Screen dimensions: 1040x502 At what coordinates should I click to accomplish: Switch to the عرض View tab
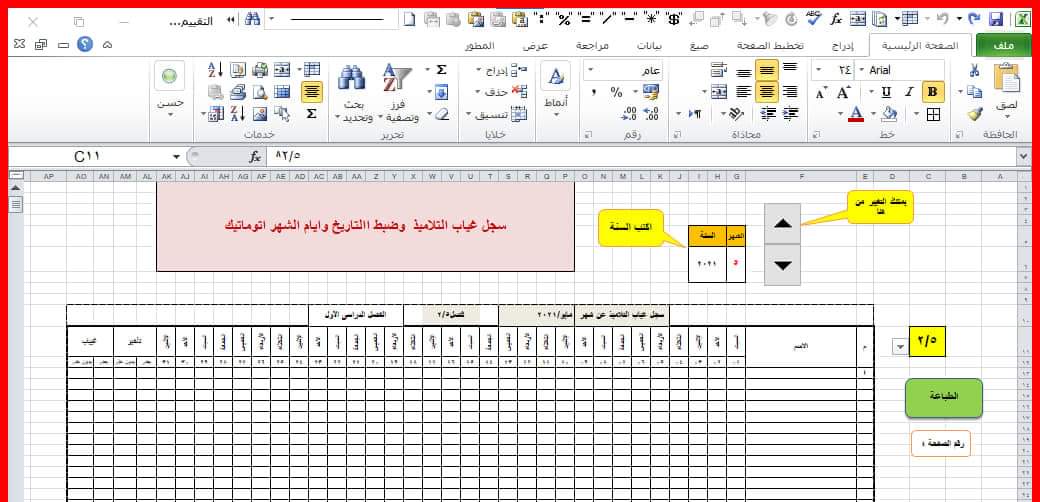(534, 46)
